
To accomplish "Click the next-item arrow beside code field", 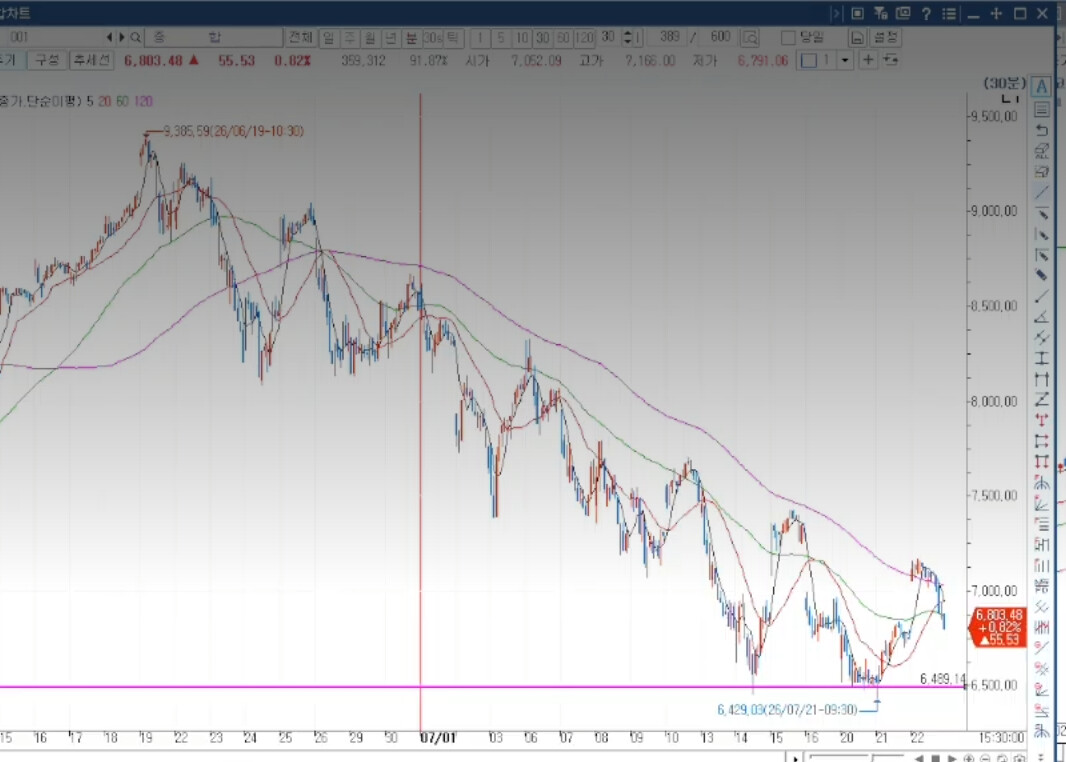I will (121, 37).
